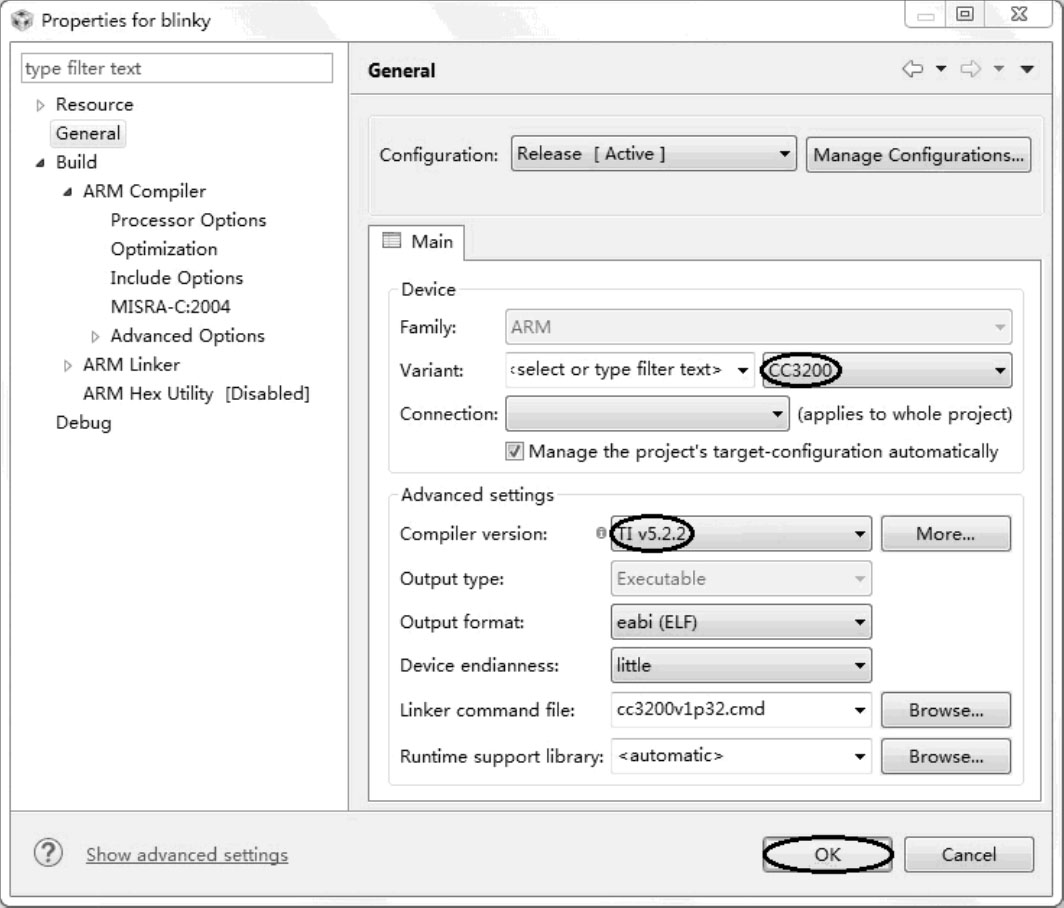Click the compiler version info icon
The width and height of the screenshot is (1064, 908).
[x=601, y=534]
